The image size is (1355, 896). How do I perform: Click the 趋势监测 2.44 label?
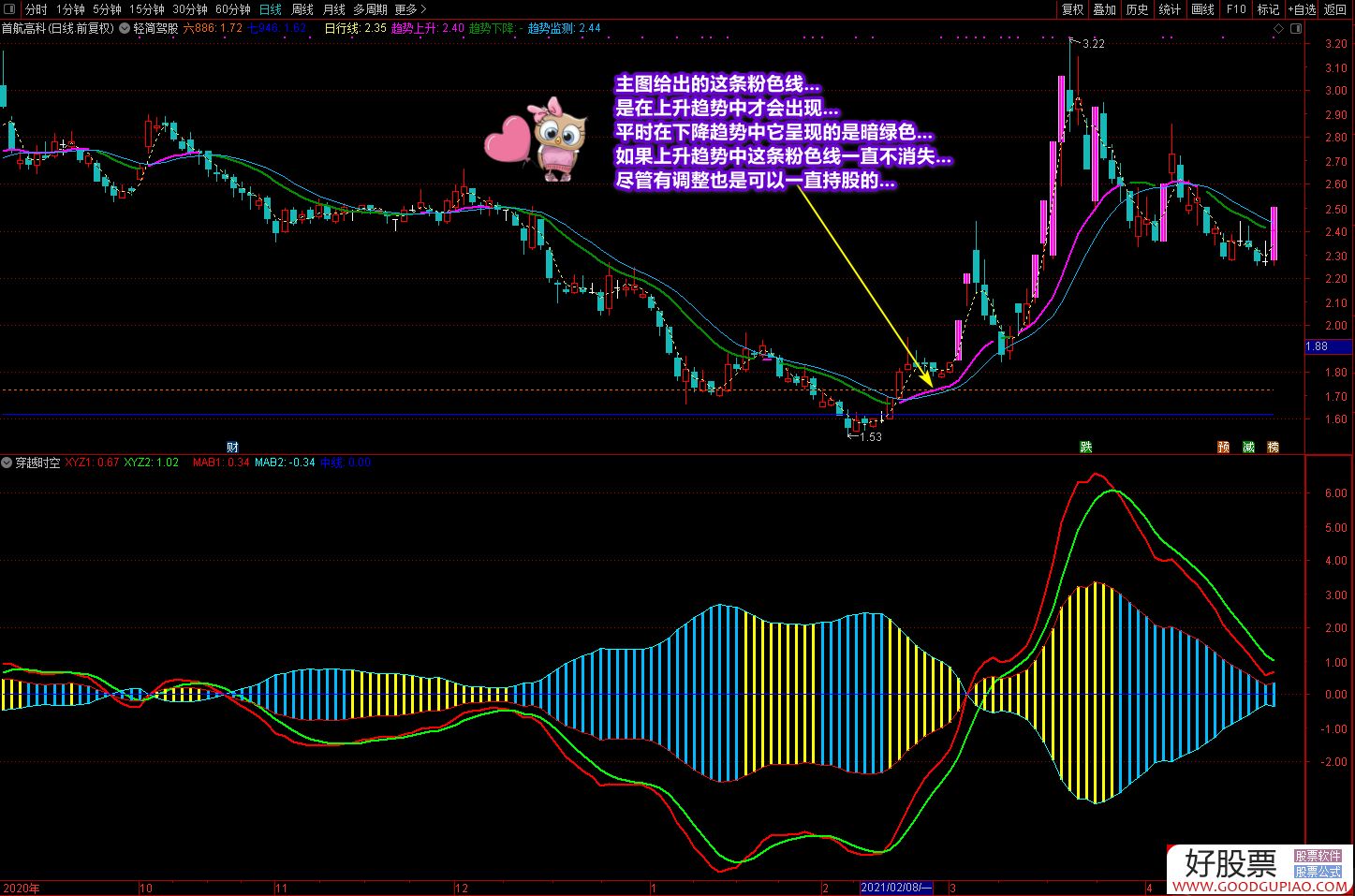(564, 28)
